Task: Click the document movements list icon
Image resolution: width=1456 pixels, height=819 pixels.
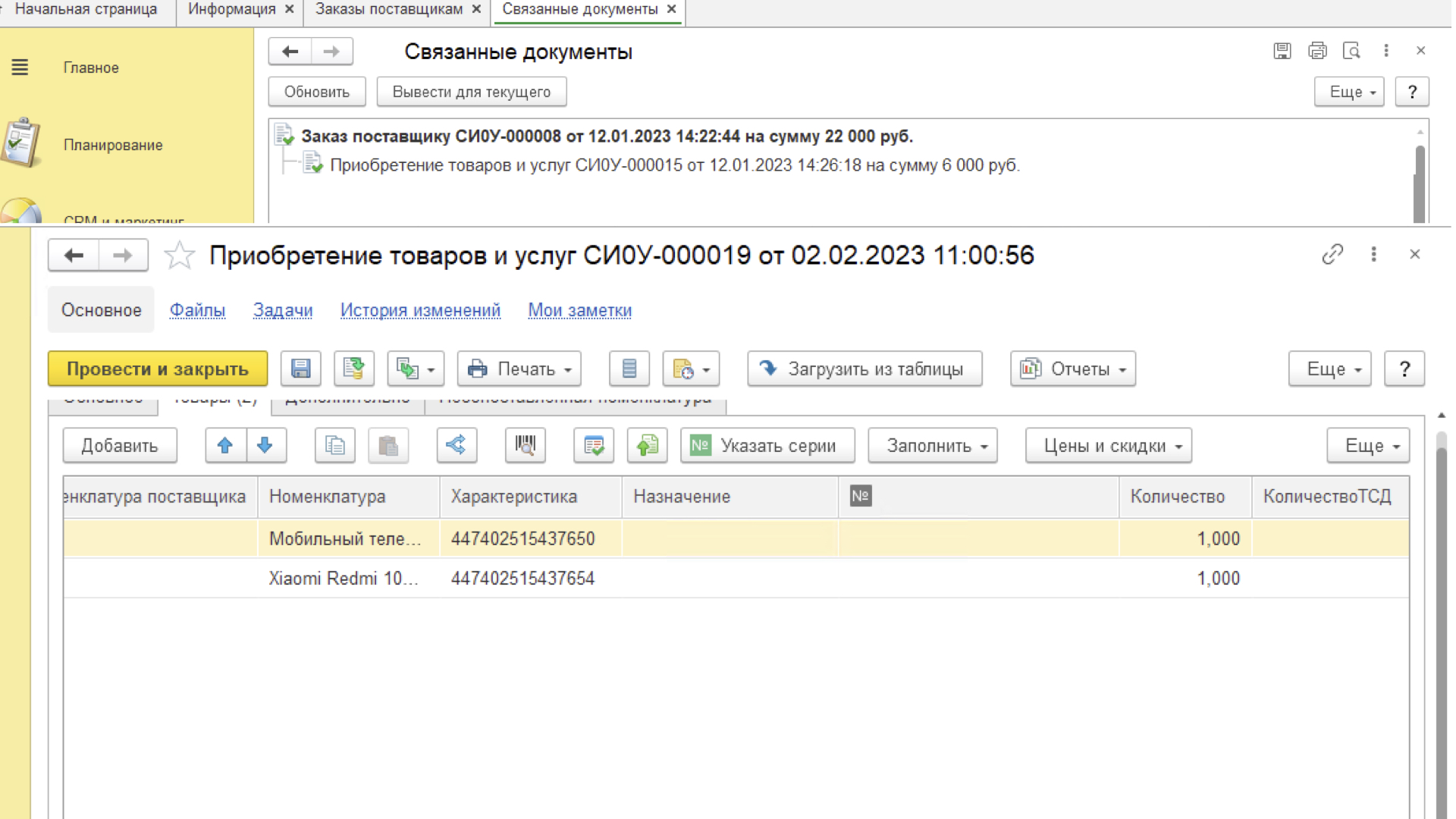Action: (x=629, y=369)
